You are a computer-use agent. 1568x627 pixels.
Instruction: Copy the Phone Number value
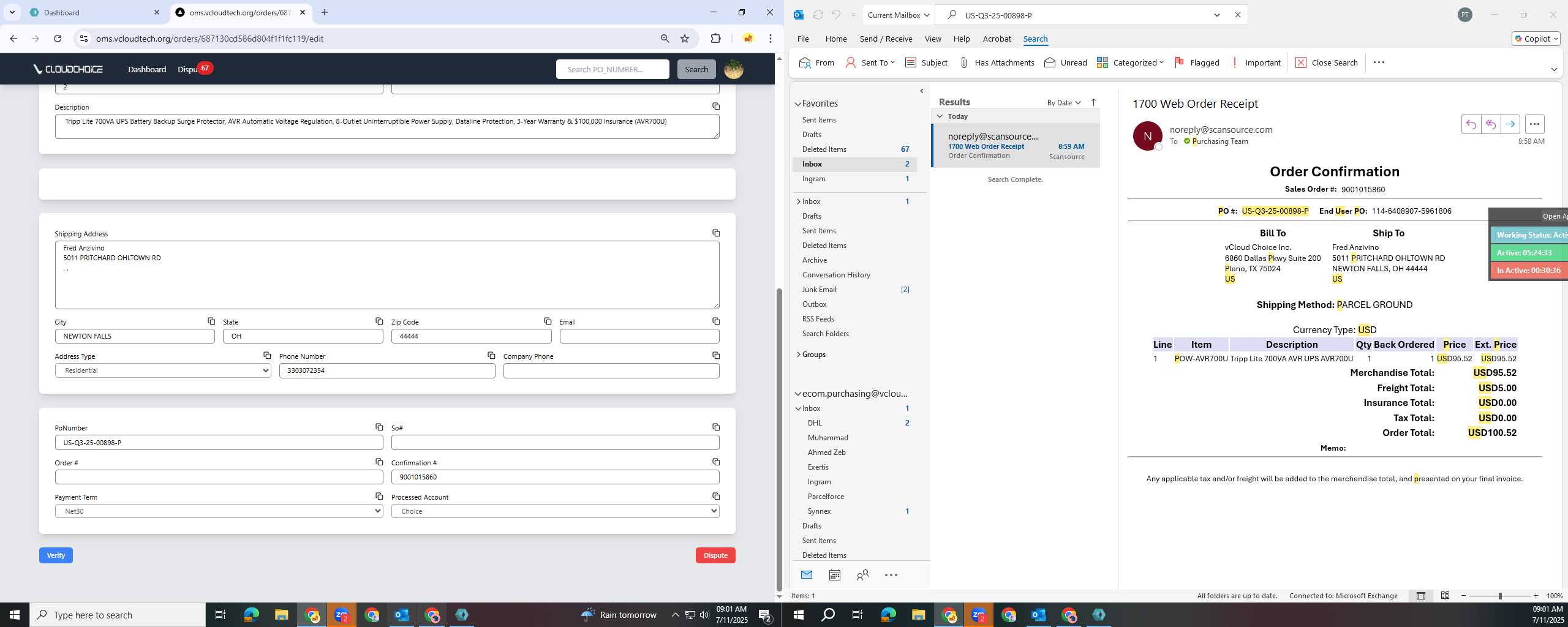[491, 356]
